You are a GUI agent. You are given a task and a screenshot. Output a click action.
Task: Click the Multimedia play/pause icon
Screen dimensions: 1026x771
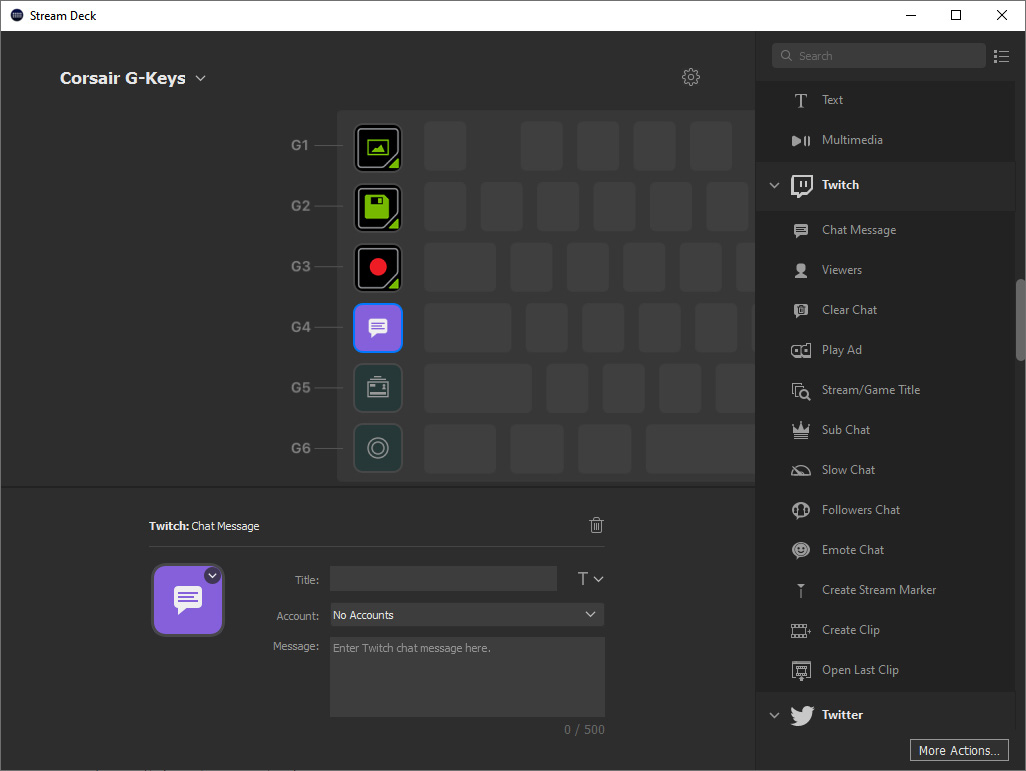800,140
